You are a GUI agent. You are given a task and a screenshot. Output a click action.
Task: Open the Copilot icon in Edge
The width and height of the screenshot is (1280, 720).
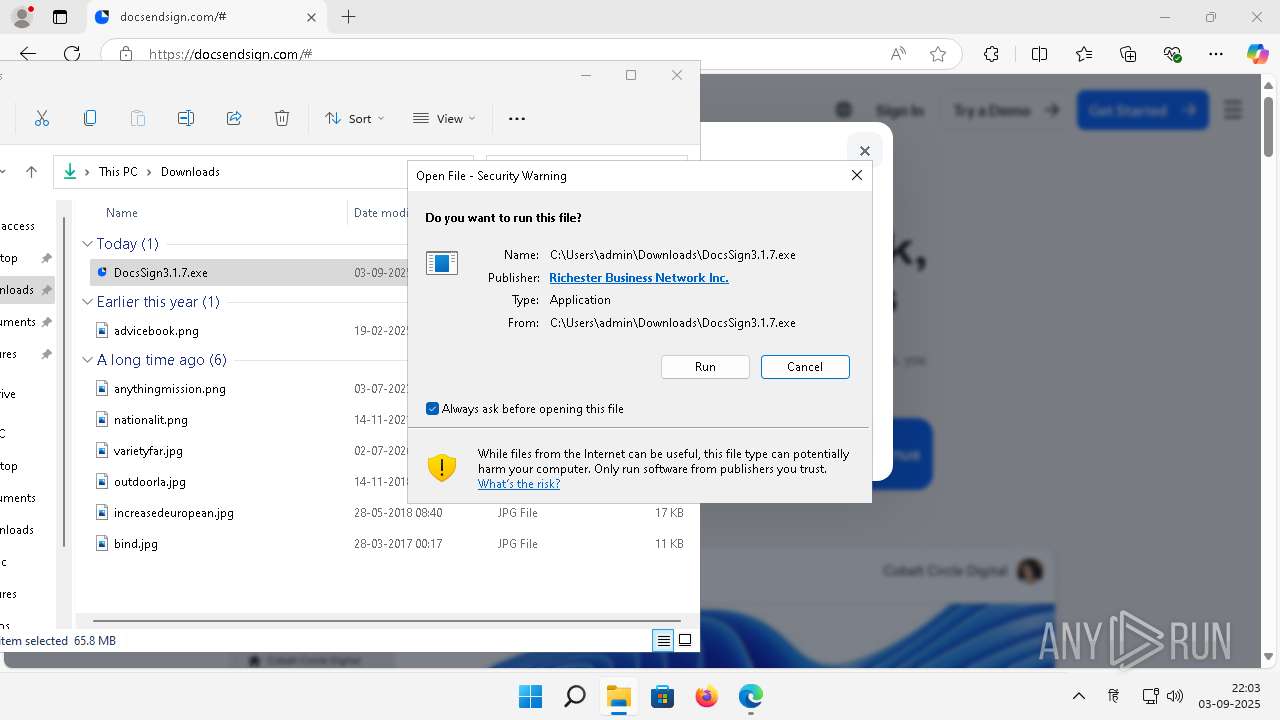click(1257, 54)
